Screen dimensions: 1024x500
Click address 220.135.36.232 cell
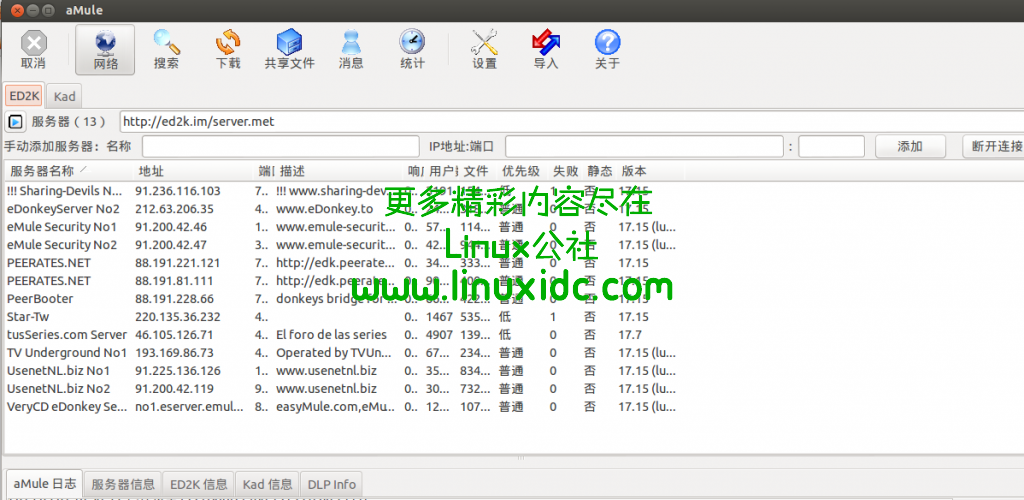click(178, 317)
